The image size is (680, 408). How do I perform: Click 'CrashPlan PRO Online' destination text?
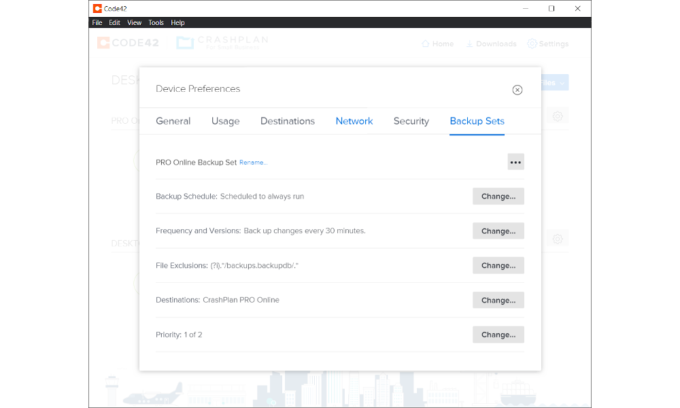point(241,300)
